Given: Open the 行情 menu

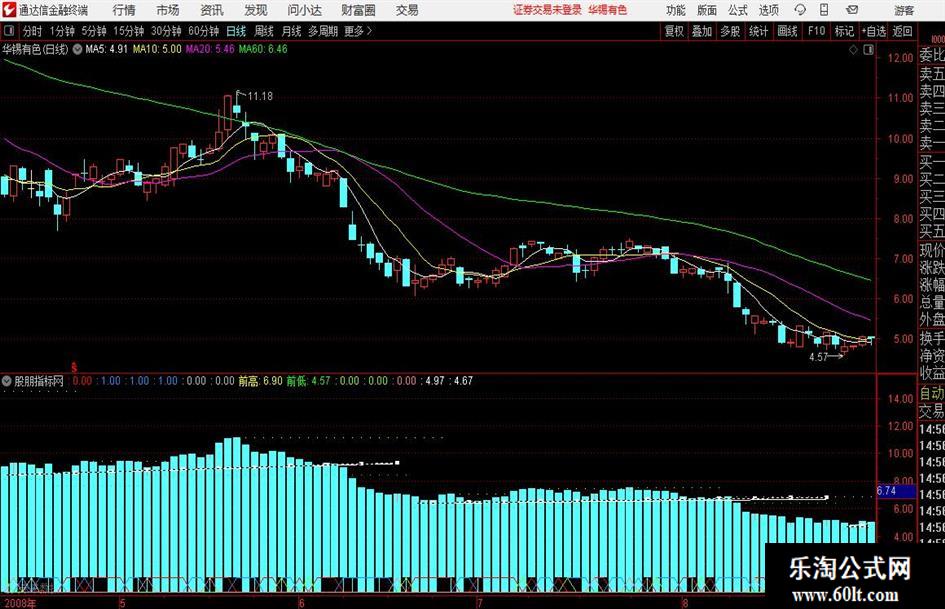Looking at the screenshot, I should click(x=124, y=10).
